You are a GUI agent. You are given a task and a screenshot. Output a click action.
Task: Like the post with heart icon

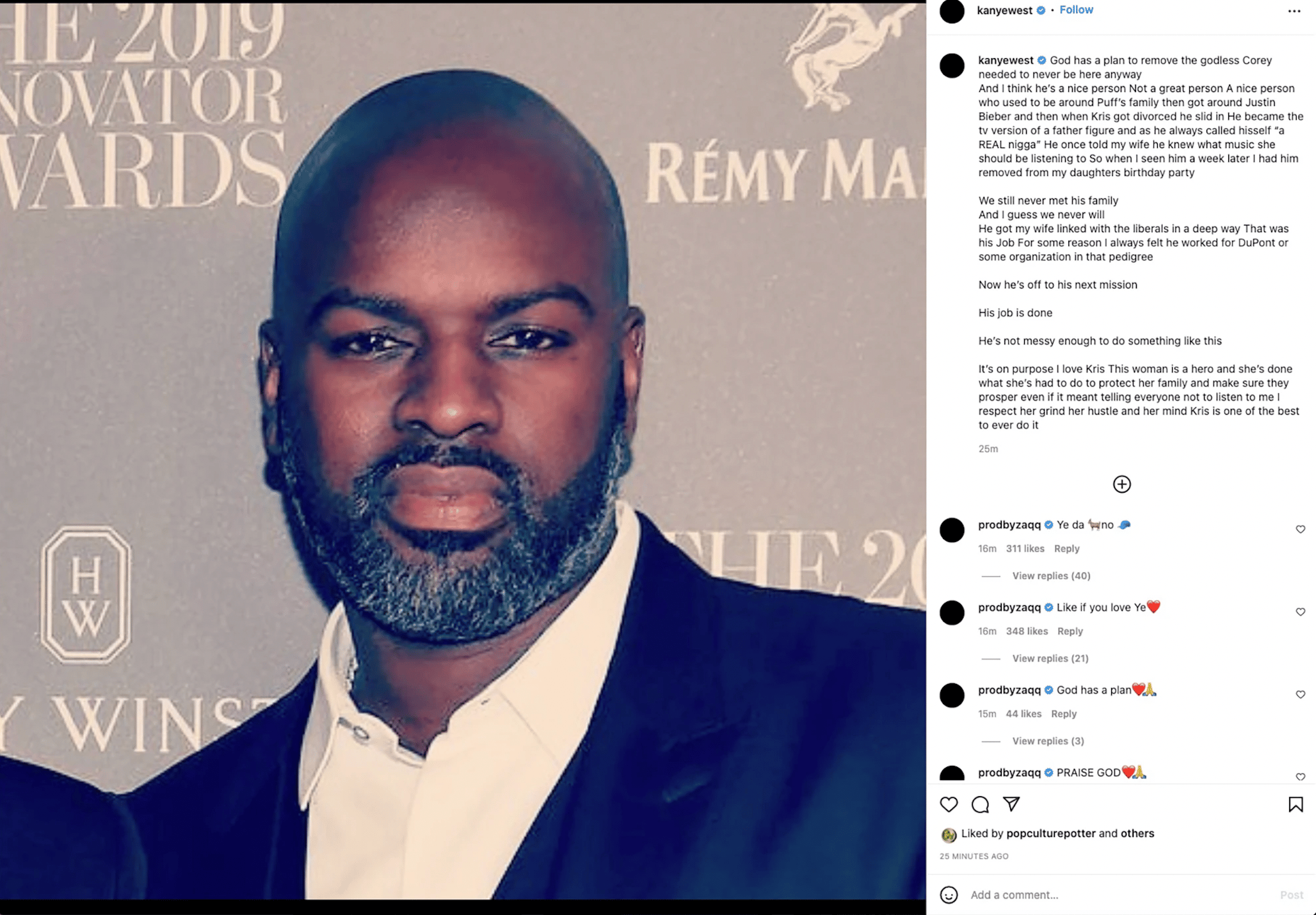tap(949, 804)
